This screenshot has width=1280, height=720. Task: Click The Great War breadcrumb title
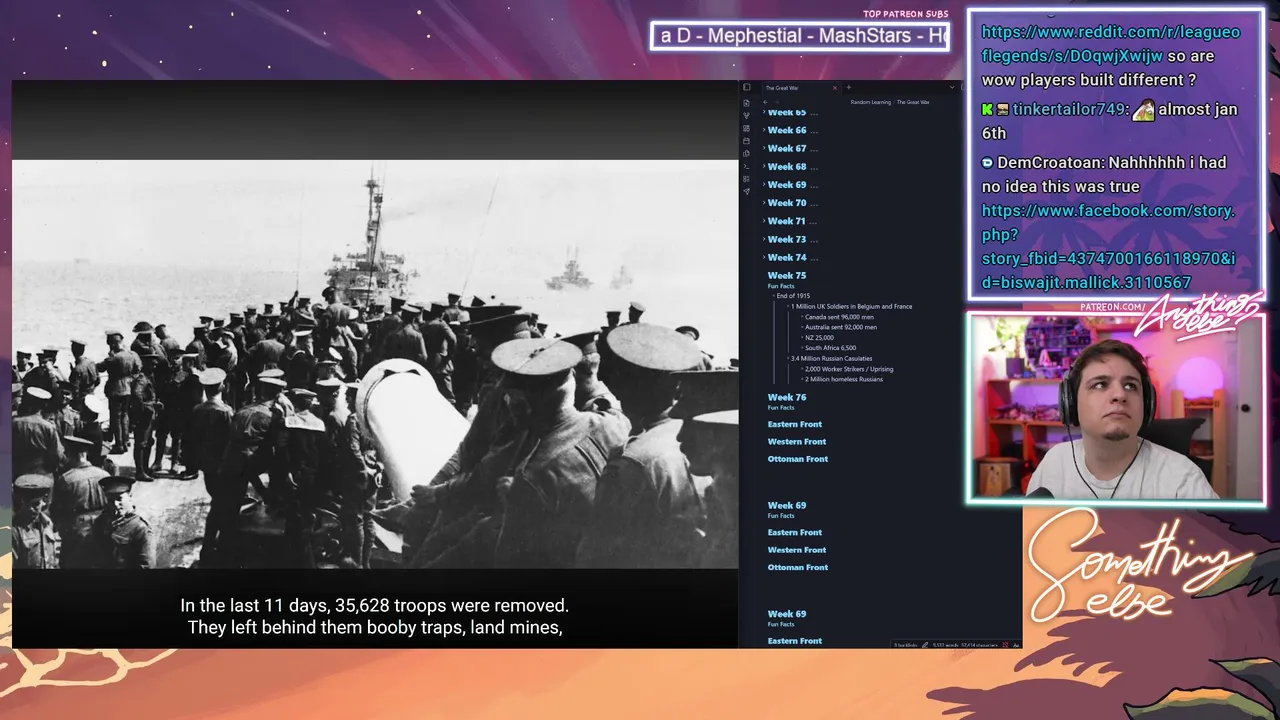tap(912, 102)
